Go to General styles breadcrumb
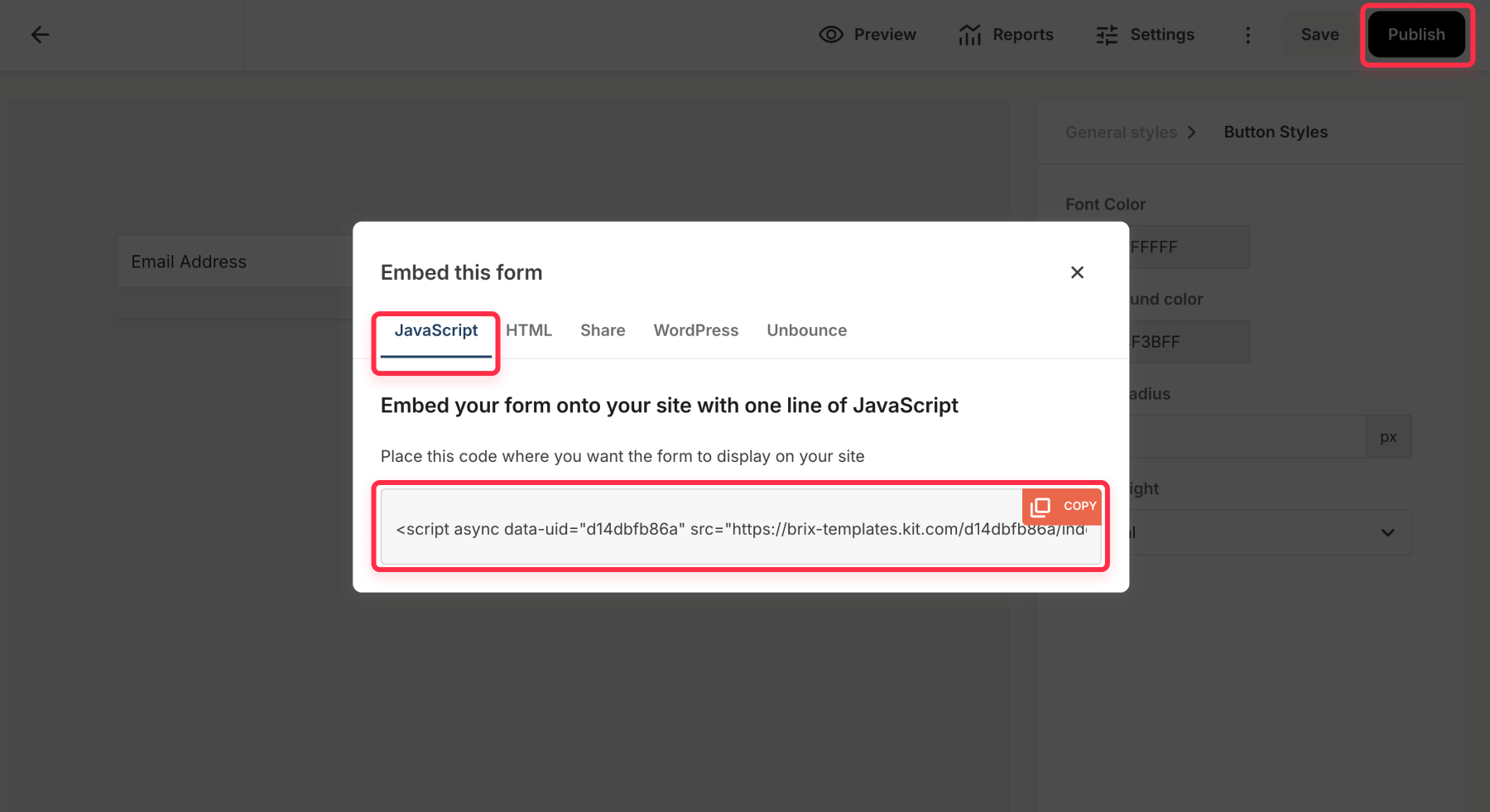Viewport: 1490px width, 812px height. 1121,132
